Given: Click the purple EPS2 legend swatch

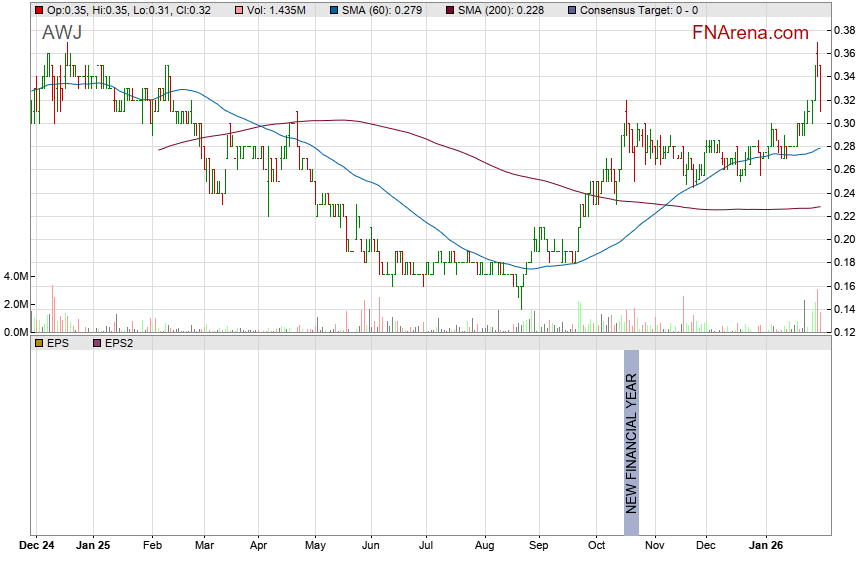Looking at the screenshot, I should pos(97,343).
